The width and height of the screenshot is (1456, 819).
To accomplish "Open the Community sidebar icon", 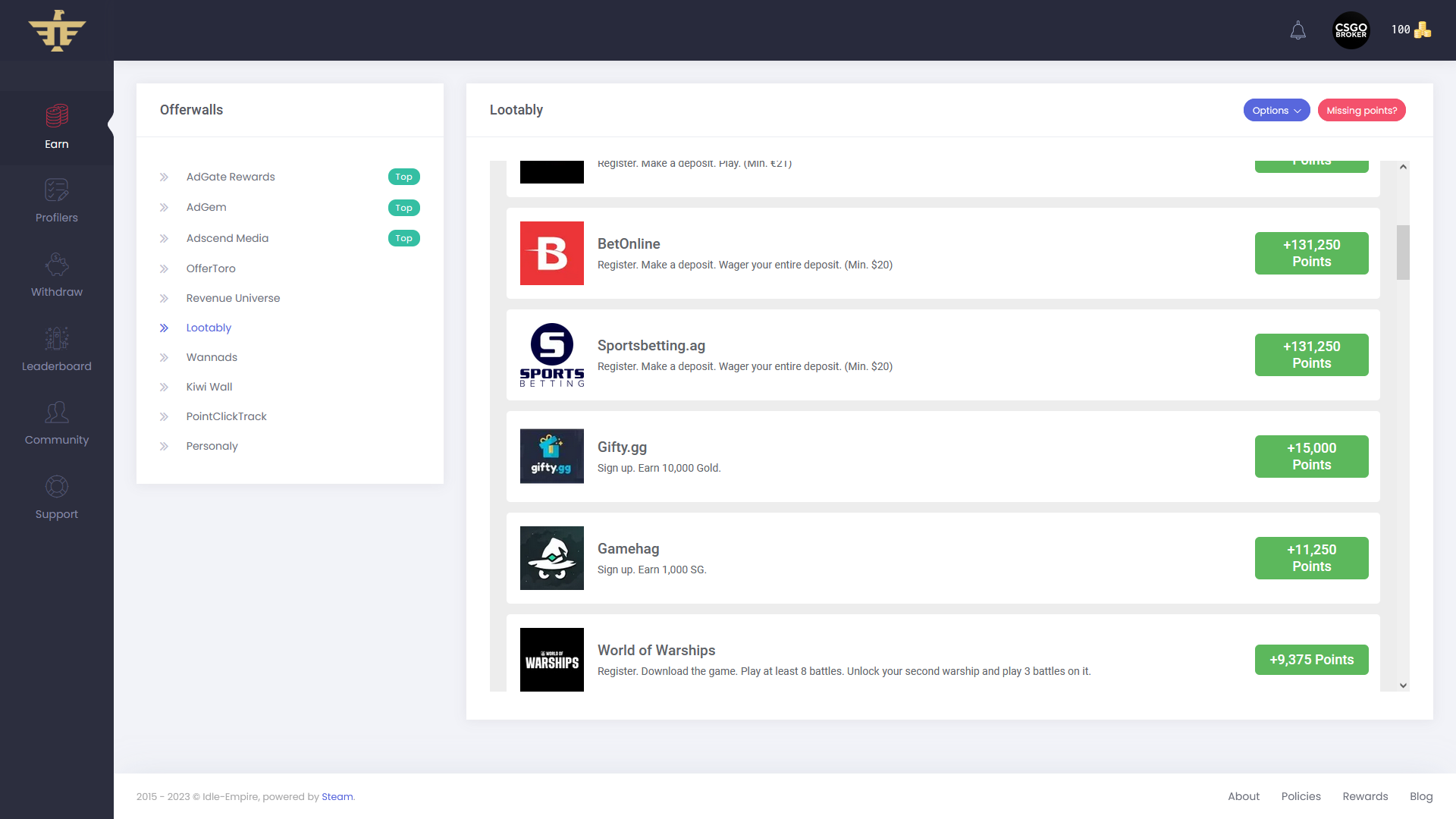I will [57, 413].
